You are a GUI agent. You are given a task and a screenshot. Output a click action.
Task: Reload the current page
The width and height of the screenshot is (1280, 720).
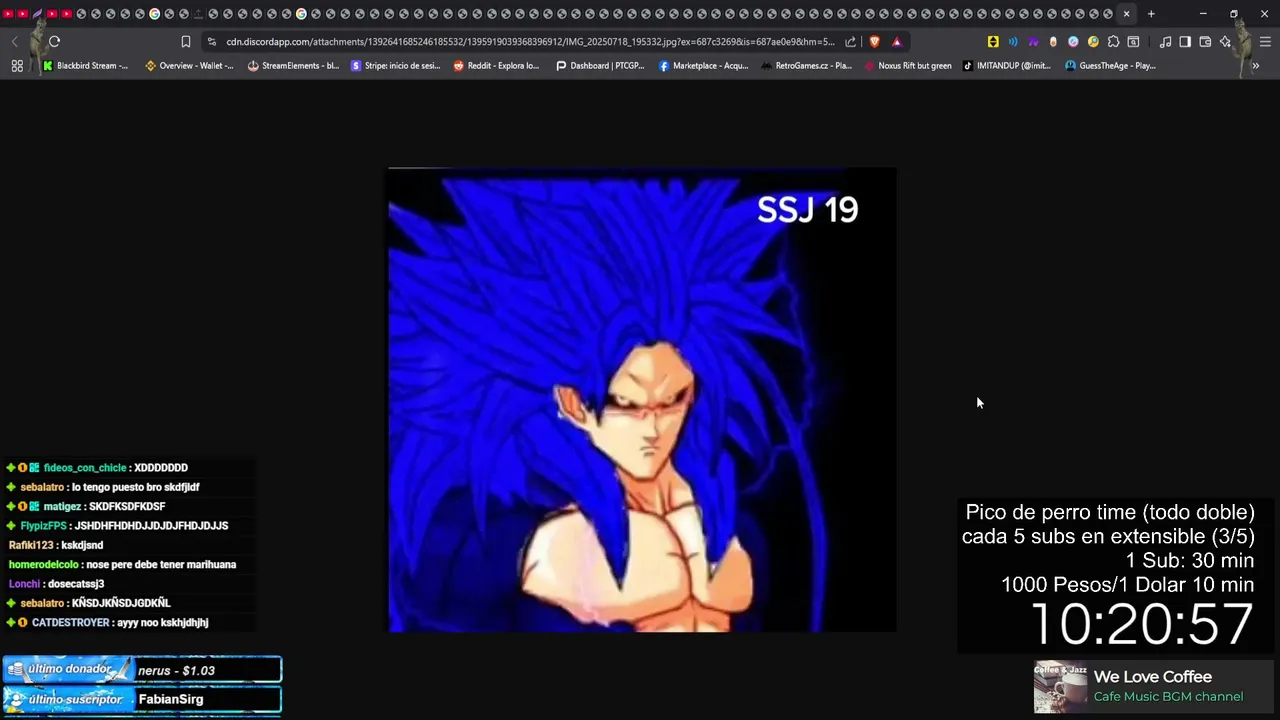(x=54, y=42)
